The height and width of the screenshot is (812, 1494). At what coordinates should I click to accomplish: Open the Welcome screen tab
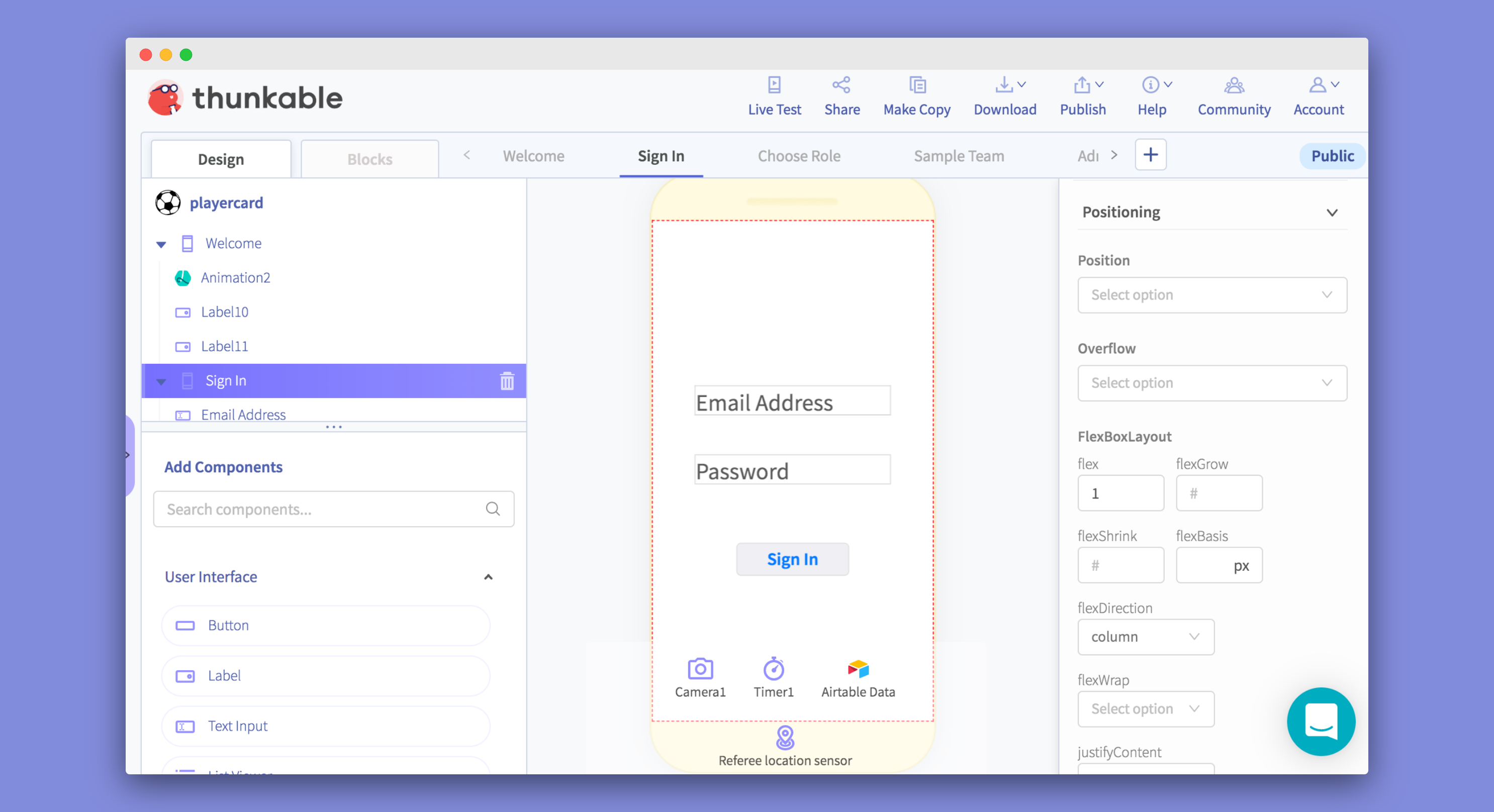533,156
